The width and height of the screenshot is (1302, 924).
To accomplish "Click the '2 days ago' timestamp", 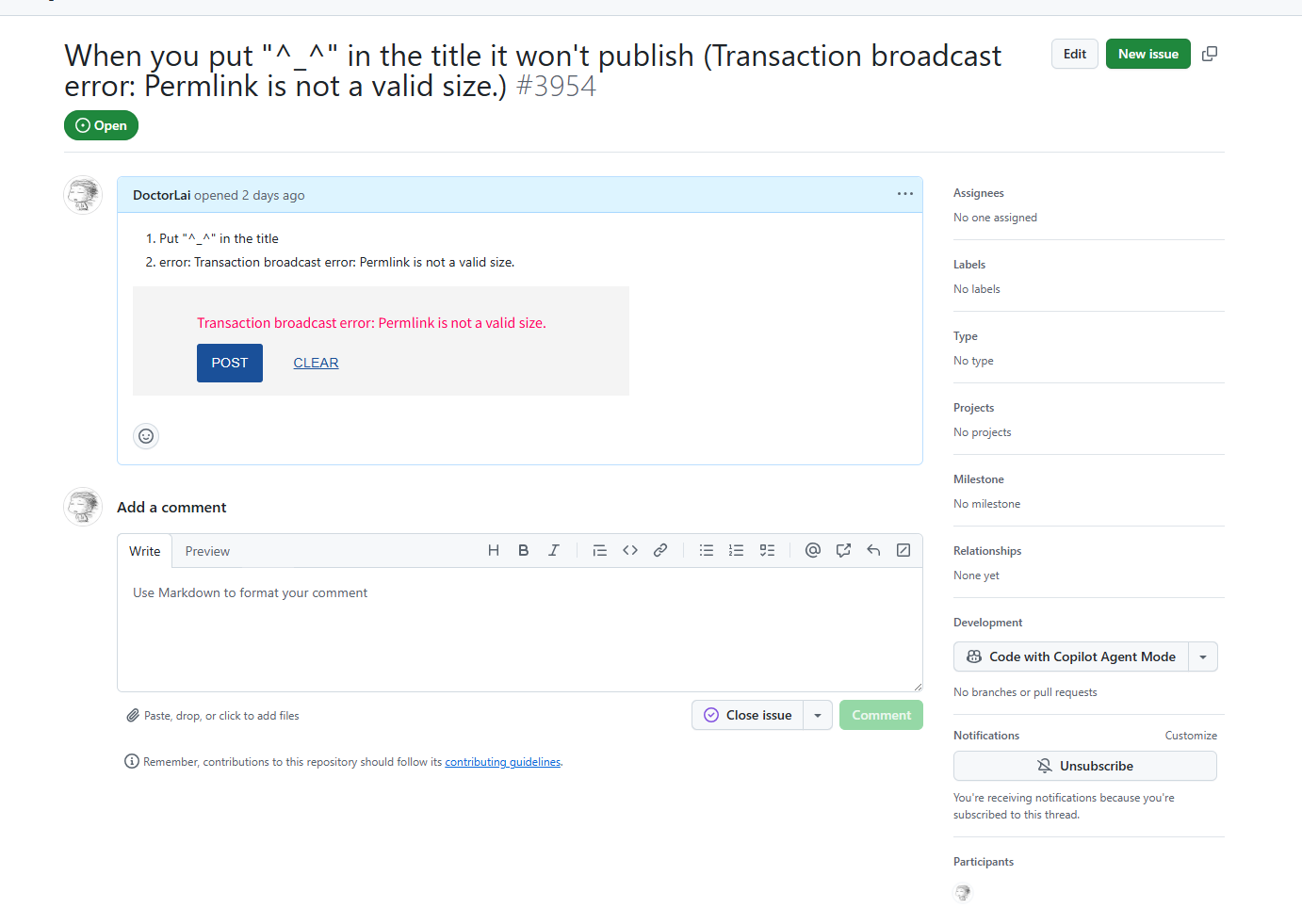I will click(273, 195).
